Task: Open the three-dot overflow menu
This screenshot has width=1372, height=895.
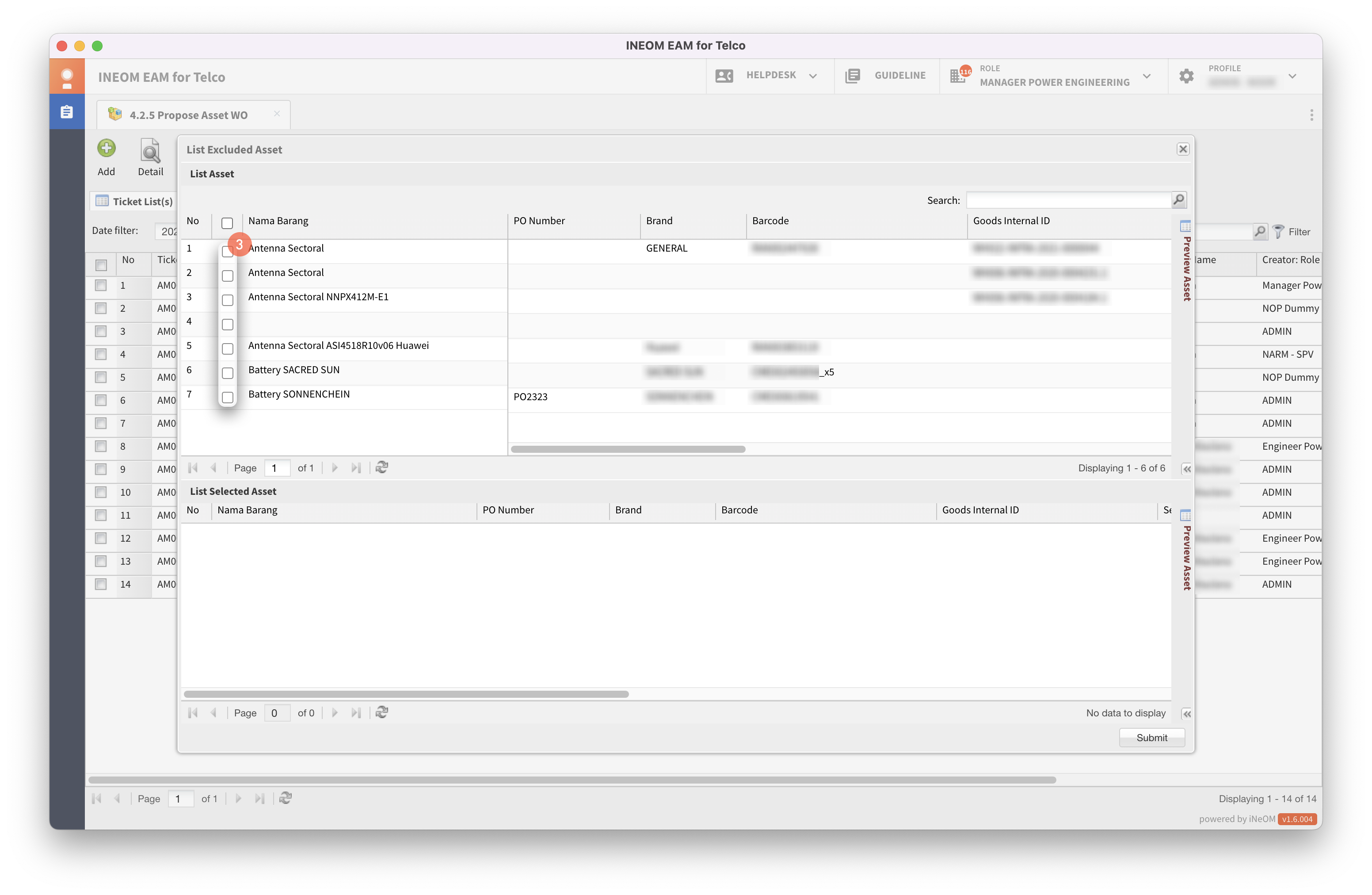Action: pos(1311,115)
